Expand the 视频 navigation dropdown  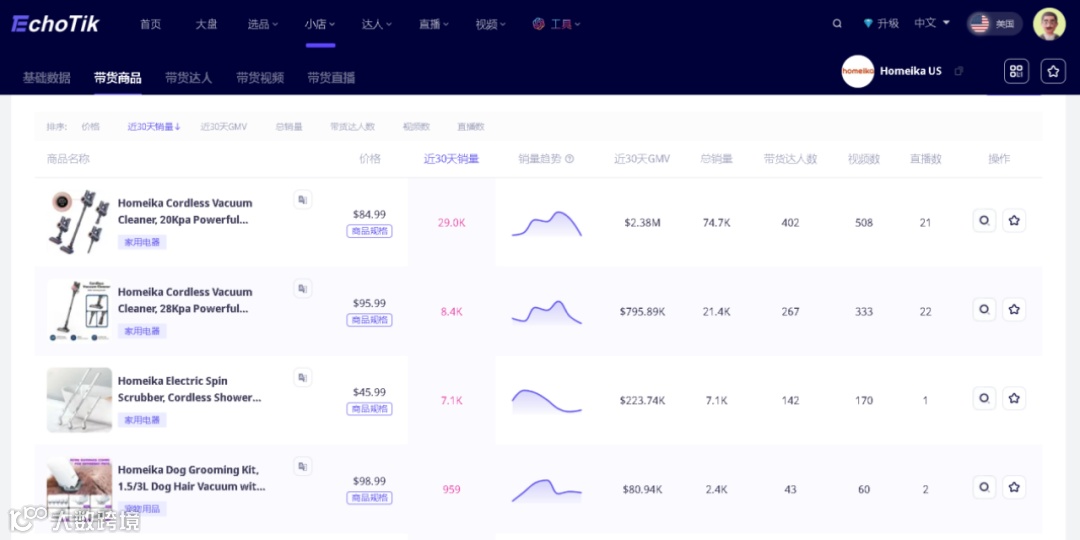[490, 24]
